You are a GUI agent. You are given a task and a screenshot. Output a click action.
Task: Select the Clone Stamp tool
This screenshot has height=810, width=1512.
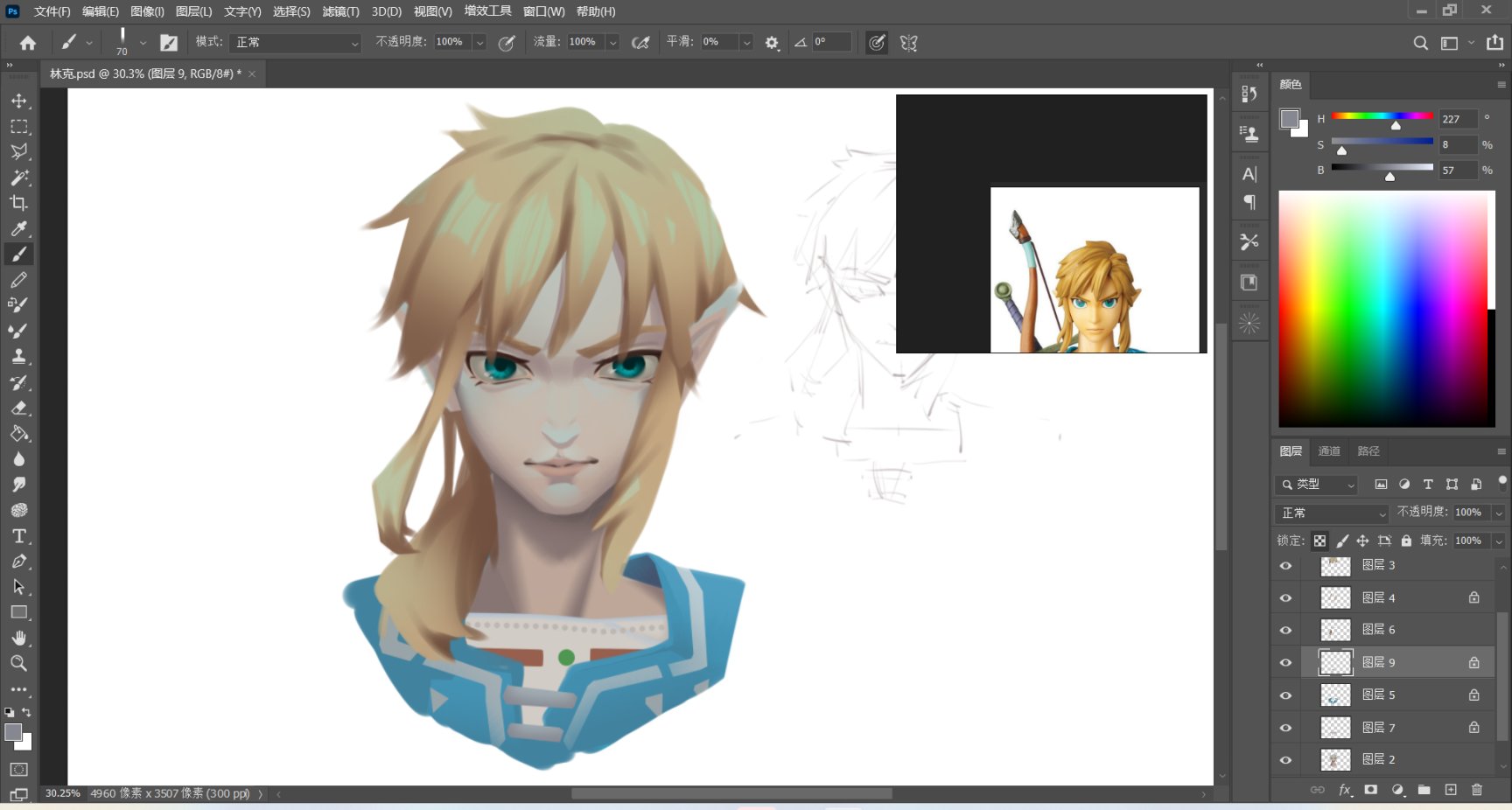[x=19, y=357]
